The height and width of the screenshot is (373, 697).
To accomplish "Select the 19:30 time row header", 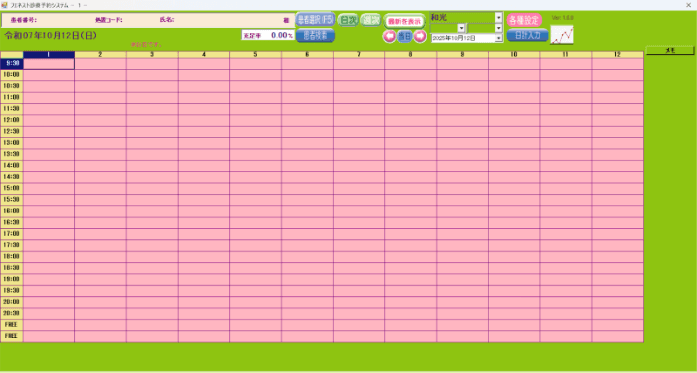I will point(12,291).
